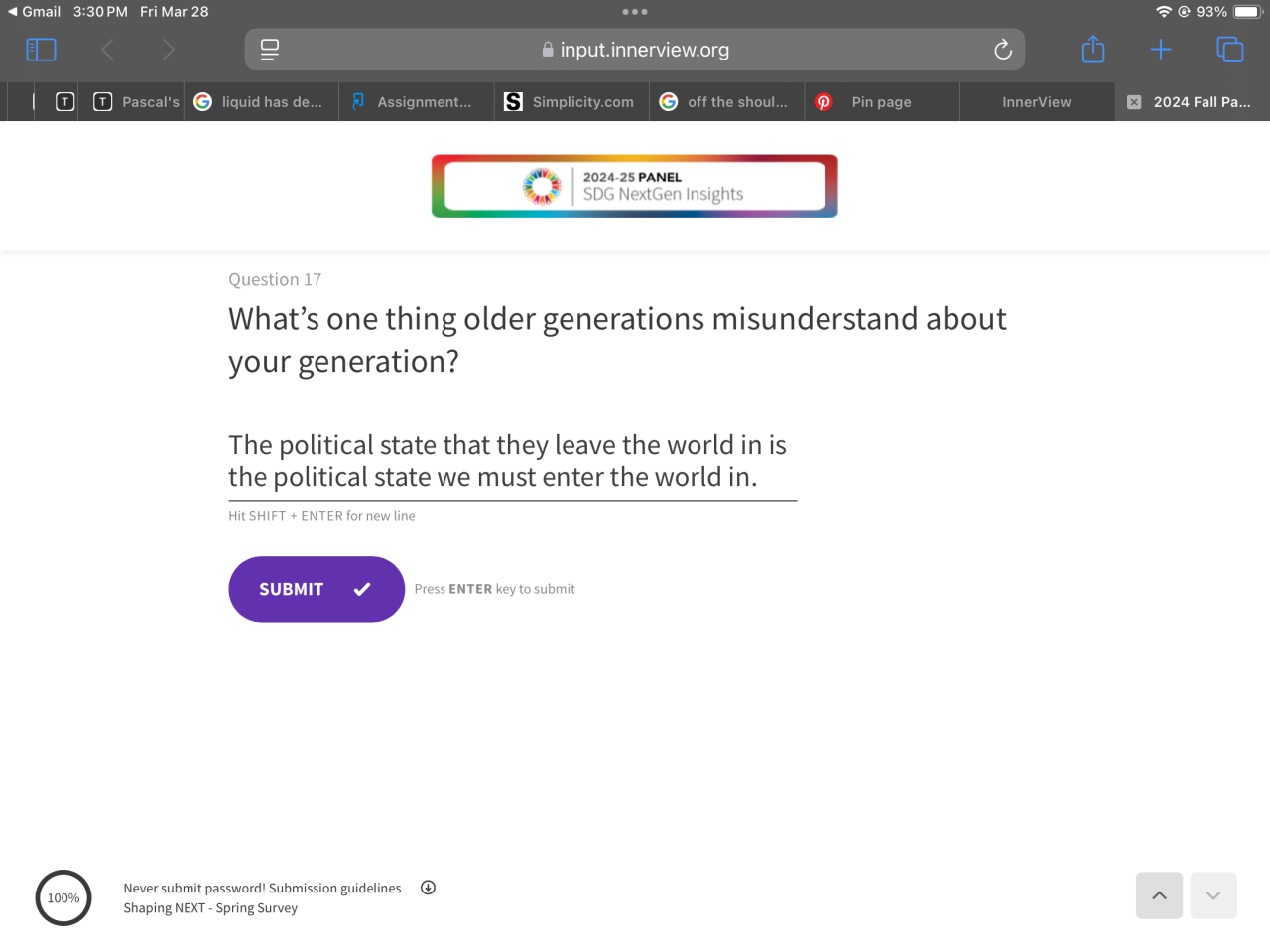Open the share sheet icon
The height and width of the screenshot is (952, 1270).
click(x=1093, y=50)
